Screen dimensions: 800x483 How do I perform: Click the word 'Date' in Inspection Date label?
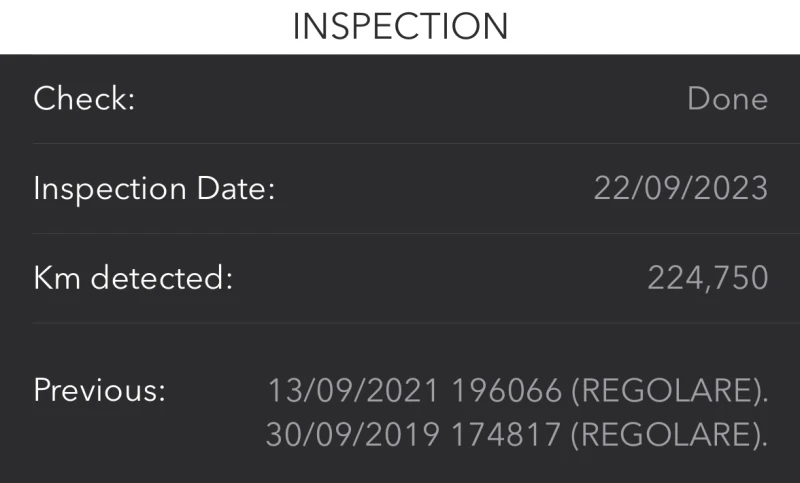pos(234,188)
